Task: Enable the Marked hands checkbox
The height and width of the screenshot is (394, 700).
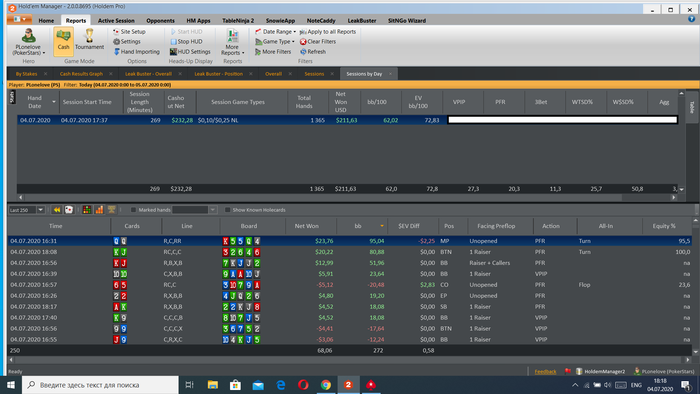Action: click(x=133, y=210)
